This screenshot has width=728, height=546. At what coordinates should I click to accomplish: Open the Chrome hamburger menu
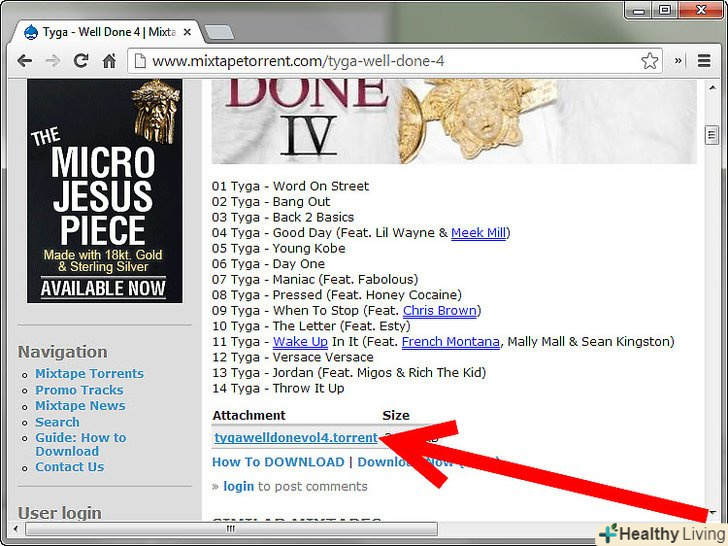coord(704,61)
